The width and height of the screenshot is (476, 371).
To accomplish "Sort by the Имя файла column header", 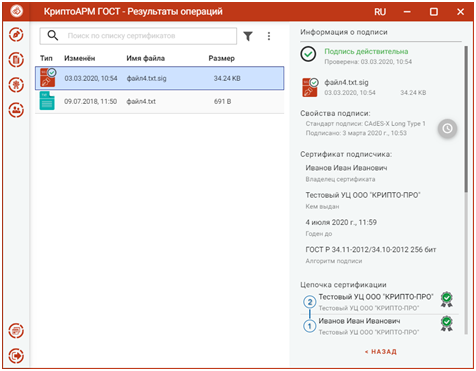I will pyautogui.click(x=145, y=58).
